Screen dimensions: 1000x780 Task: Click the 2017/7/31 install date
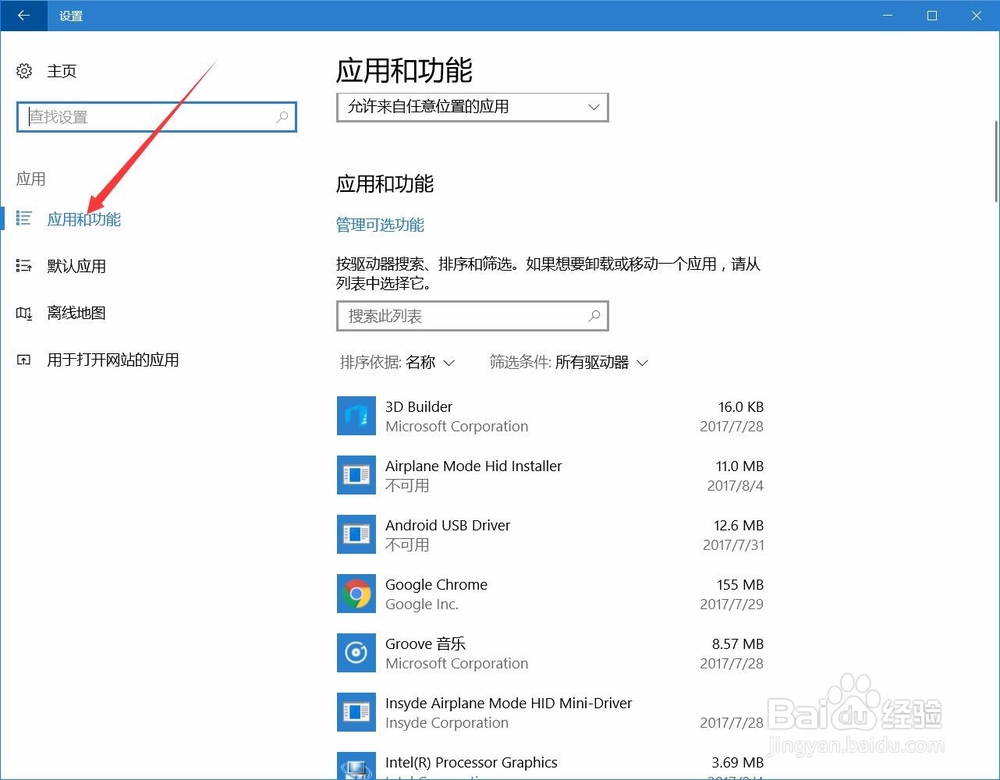[x=733, y=545]
